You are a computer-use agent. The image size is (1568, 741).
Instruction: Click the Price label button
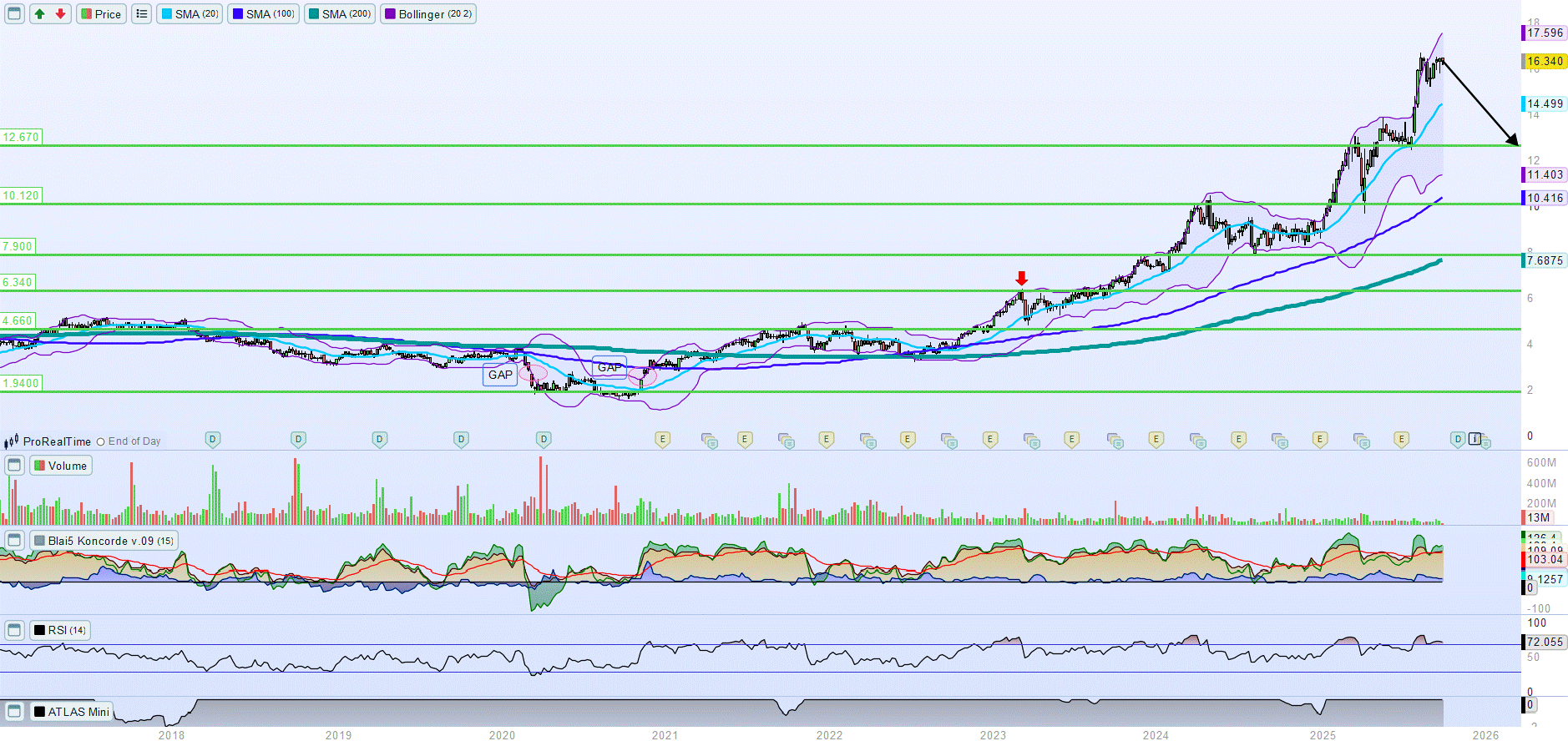click(x=101, y=14)
